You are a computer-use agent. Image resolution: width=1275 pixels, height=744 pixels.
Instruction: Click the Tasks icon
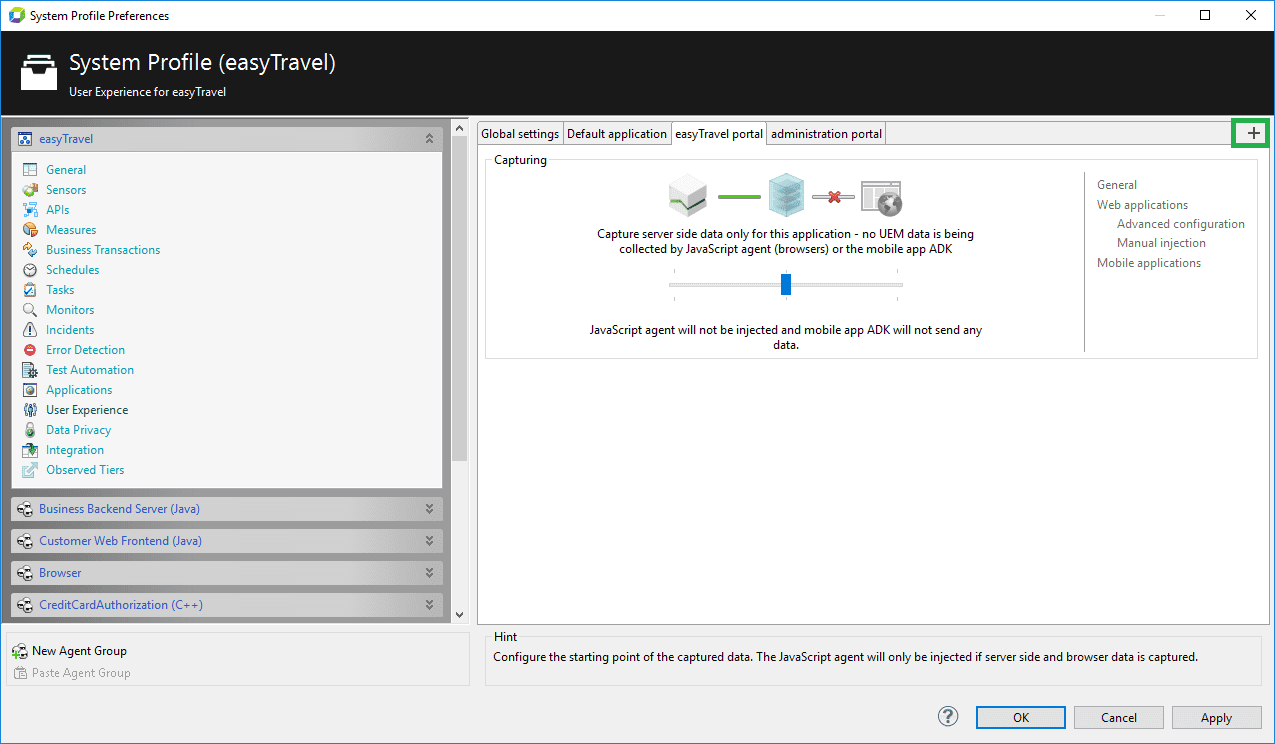pos(29,290)
